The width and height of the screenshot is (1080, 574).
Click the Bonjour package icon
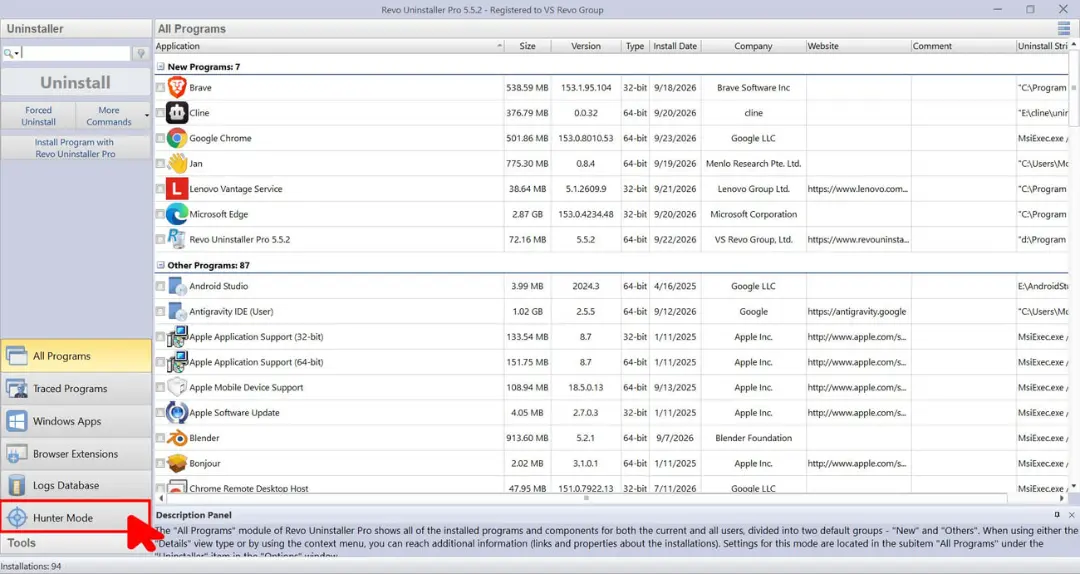coord(177,463)
